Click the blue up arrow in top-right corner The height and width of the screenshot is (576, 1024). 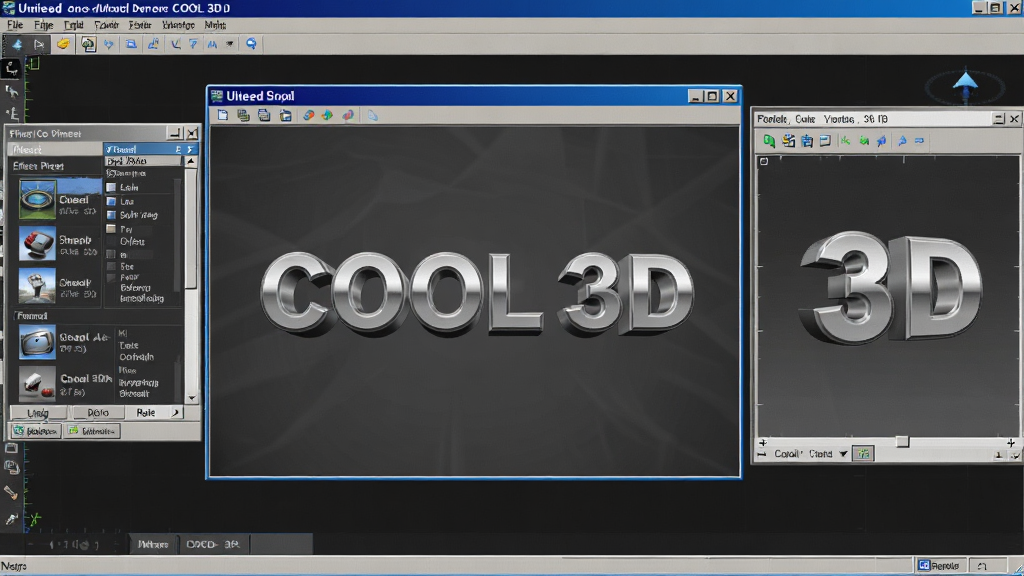(x=965, y=82)
